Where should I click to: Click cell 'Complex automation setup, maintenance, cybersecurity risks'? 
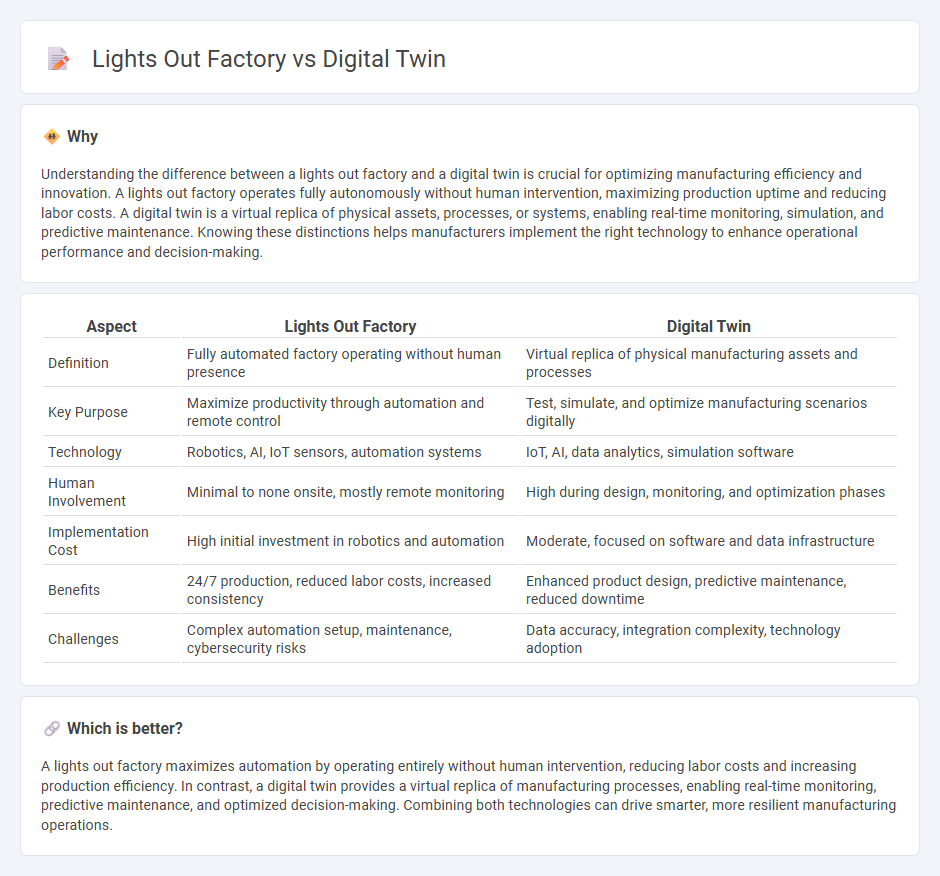pyautogui.click(x=350, y=639)
